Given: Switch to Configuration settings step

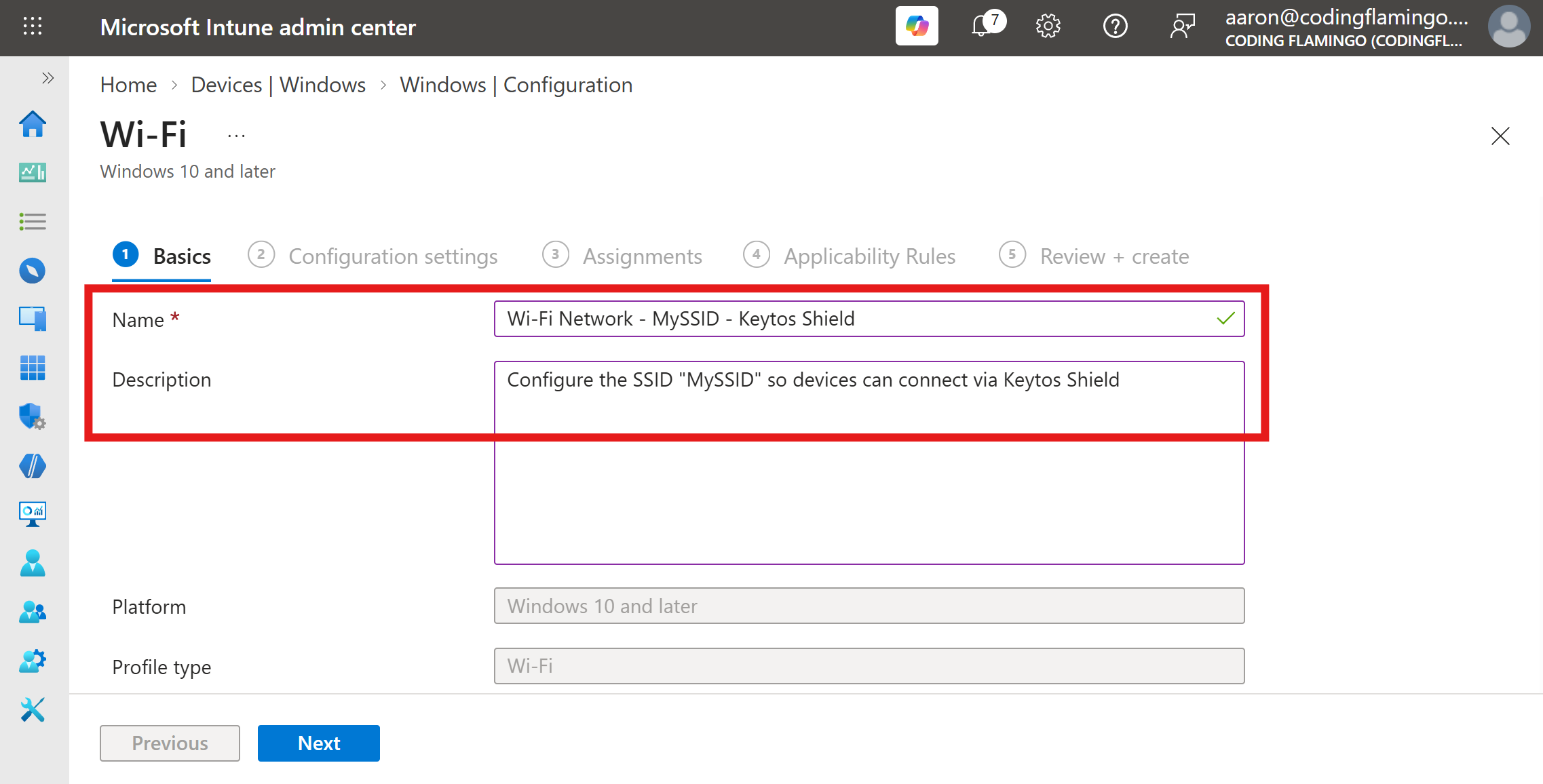Looking at the screenshot, I should pyautogui.click(x=373, y=256).
